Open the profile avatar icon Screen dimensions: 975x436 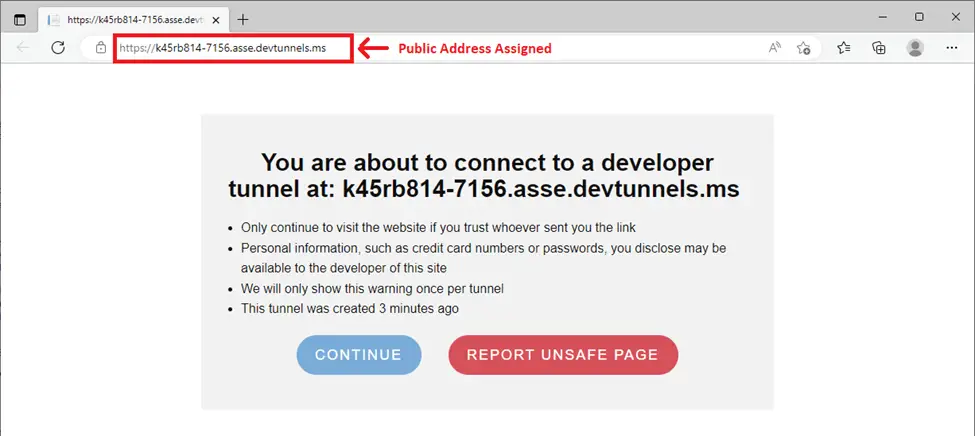[915, 48]
